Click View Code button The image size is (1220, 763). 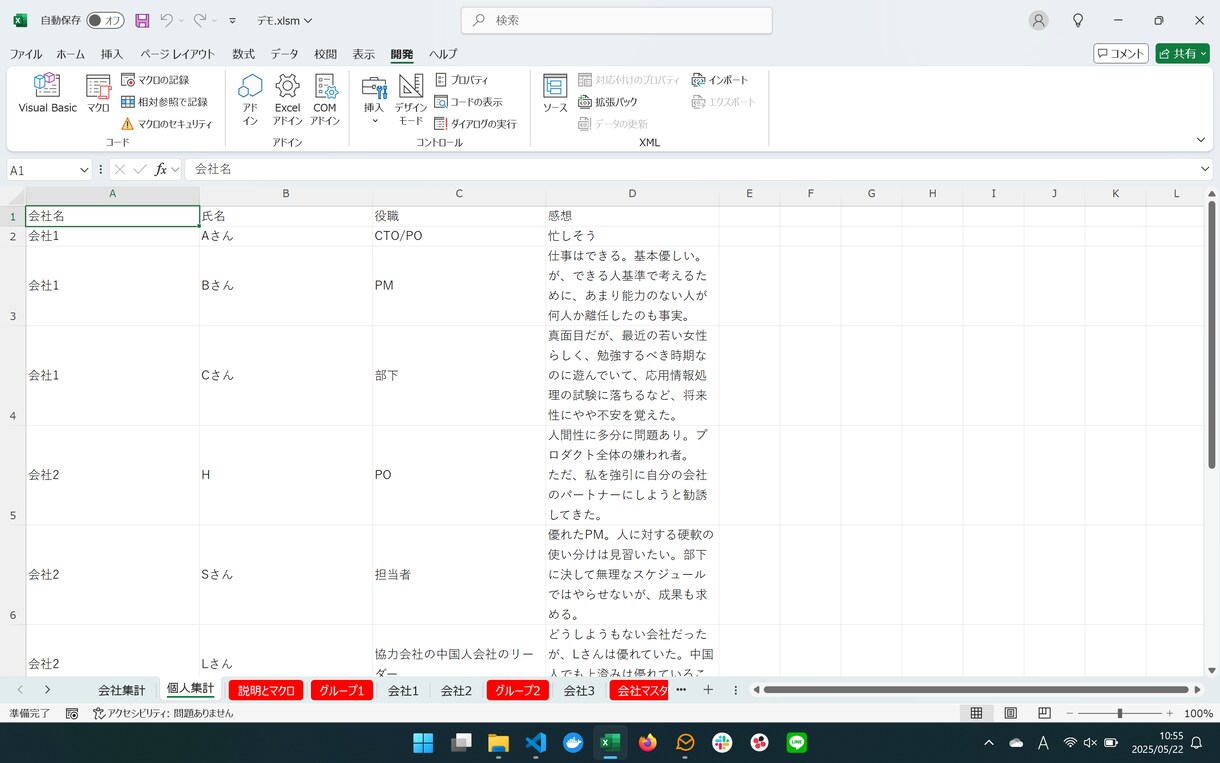[469, 102]
